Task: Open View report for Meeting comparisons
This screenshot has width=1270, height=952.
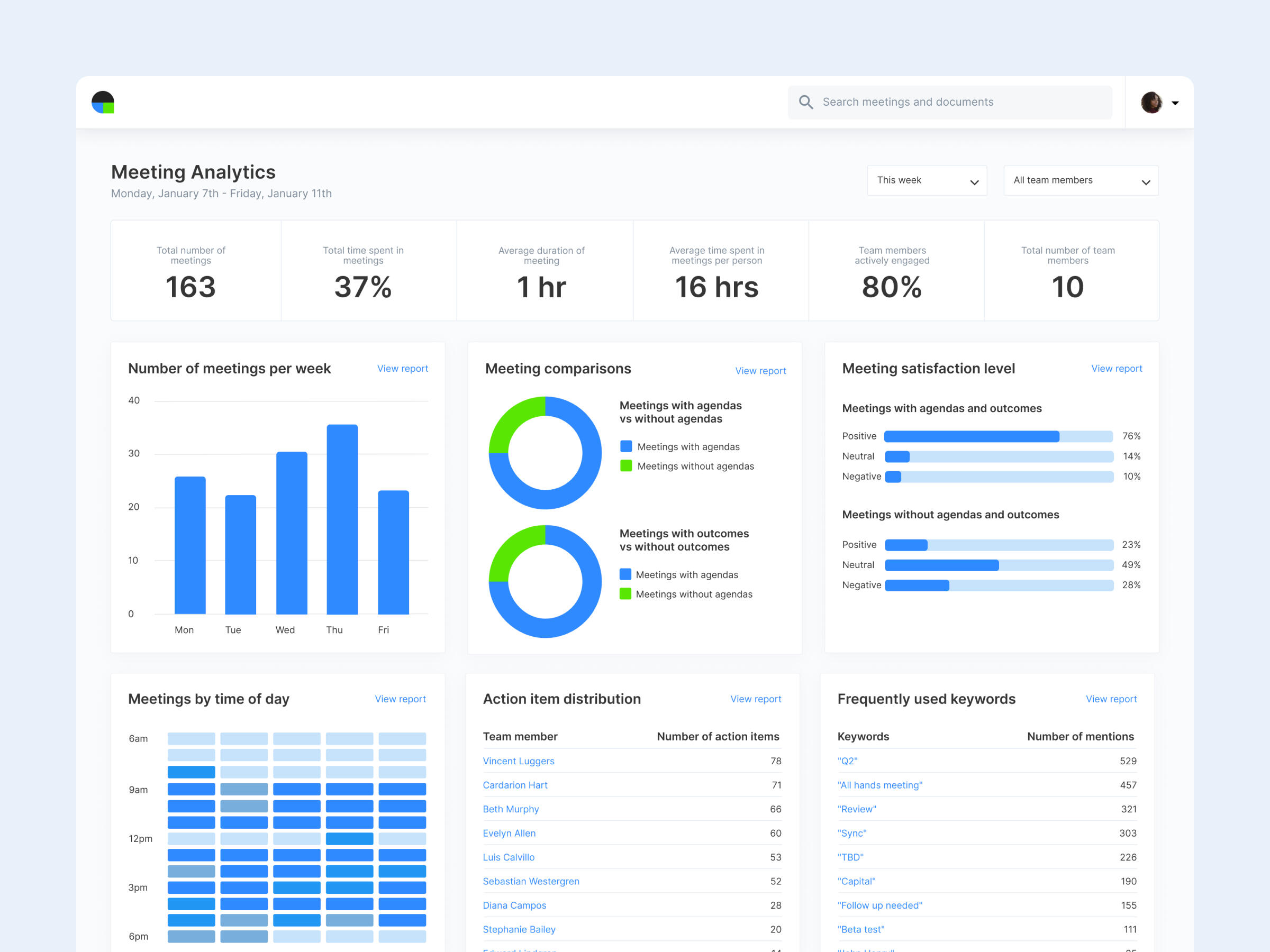Action: [x=760, y=371]
